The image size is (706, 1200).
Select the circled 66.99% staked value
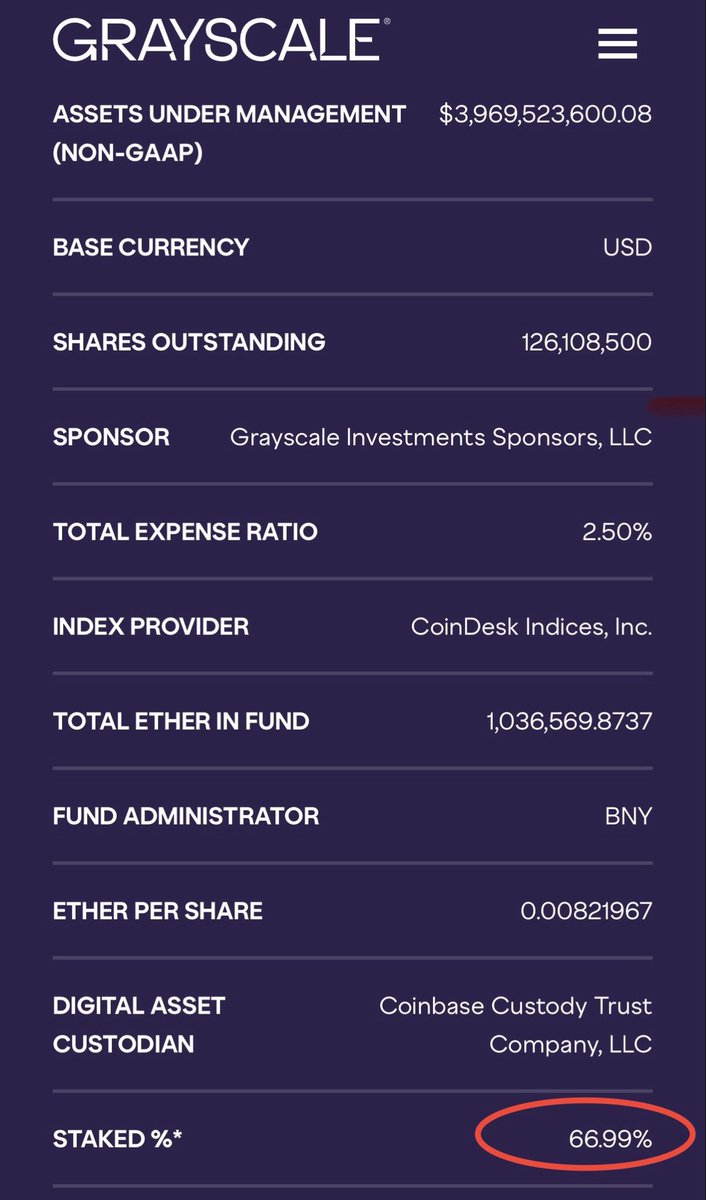(610, 1138)
